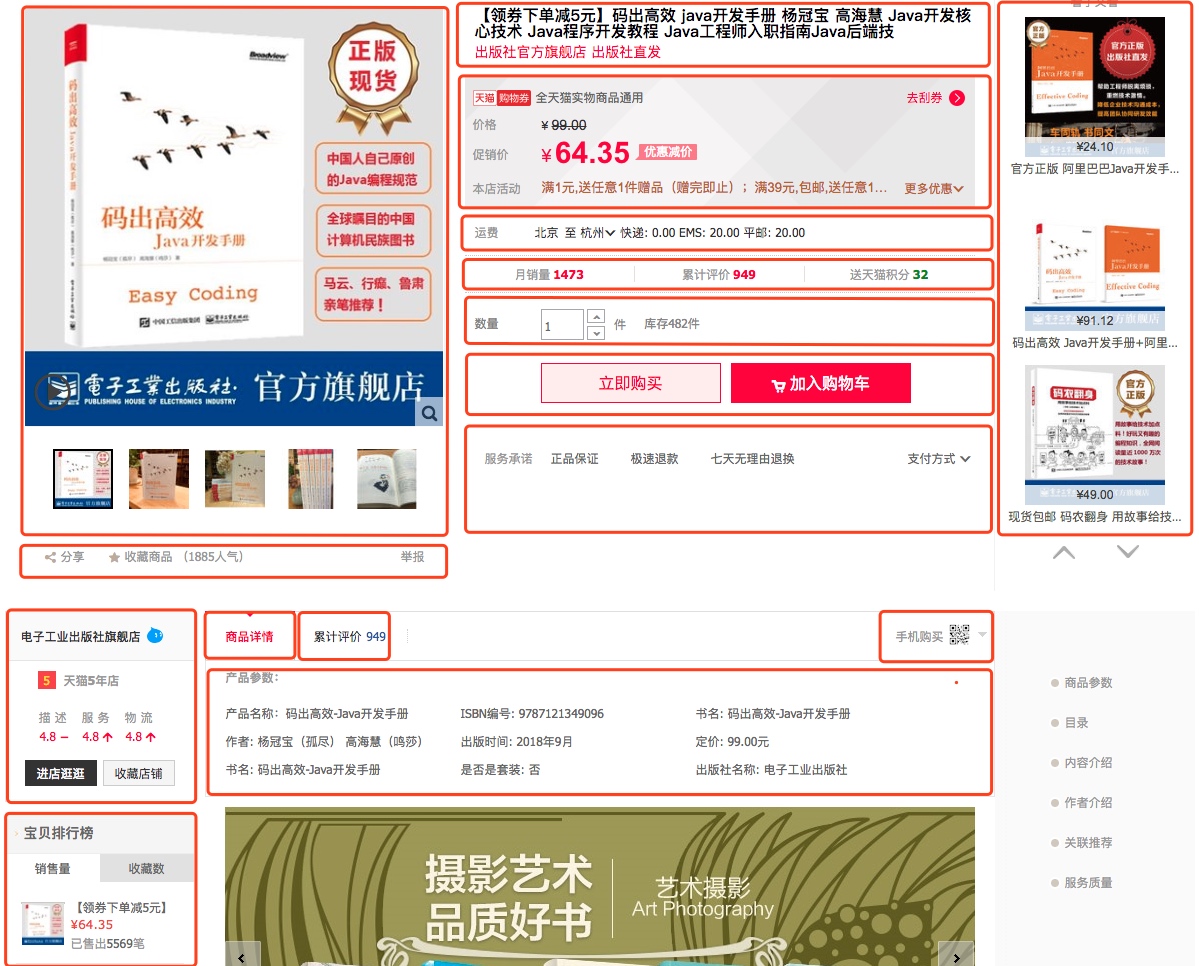Viewport: 1199px width, 966px height.
Task: Decrease quantity with the down stepper arrow
Action: tap(597, 332)
